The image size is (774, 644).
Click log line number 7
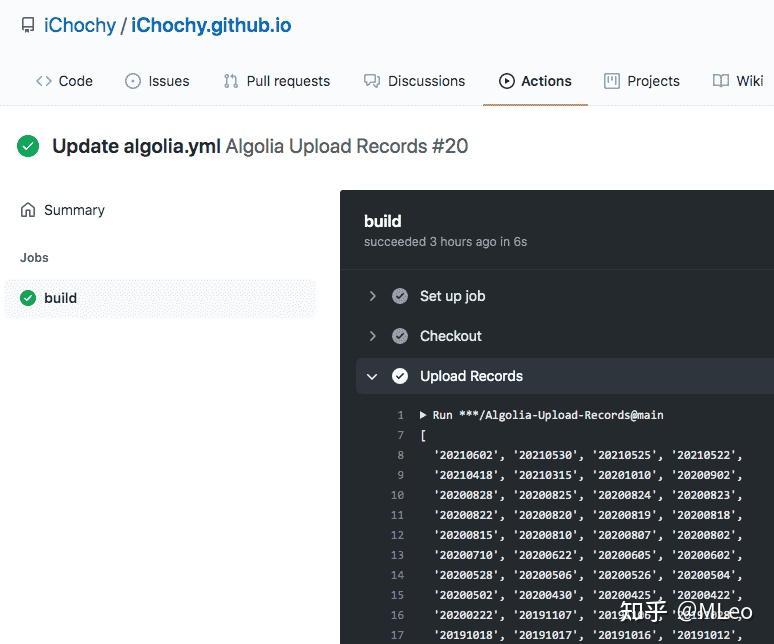[x=401, y=435]
